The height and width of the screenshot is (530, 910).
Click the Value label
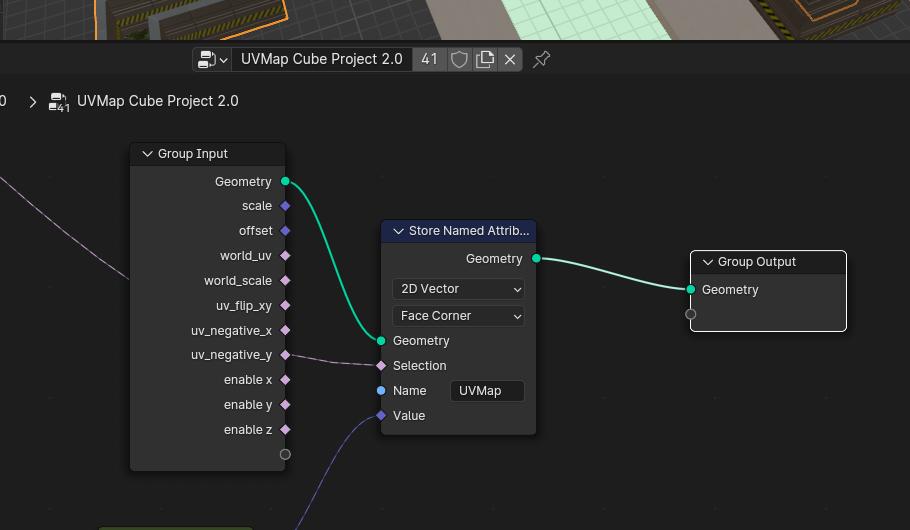pos(409,416)
